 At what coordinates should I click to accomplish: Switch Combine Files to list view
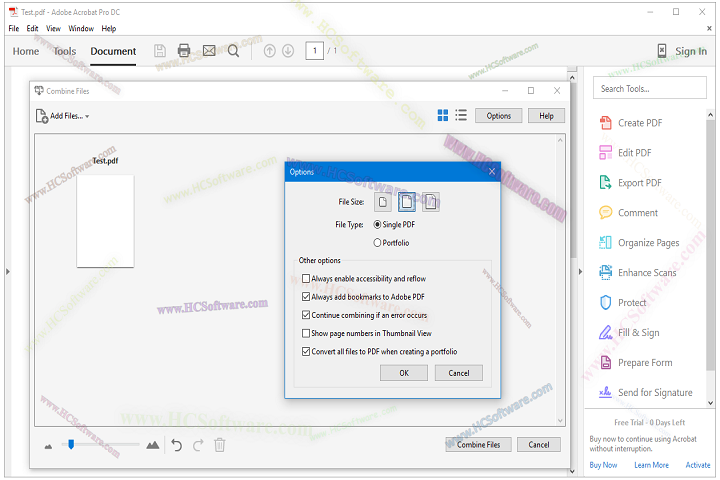[x=461, y=115]
